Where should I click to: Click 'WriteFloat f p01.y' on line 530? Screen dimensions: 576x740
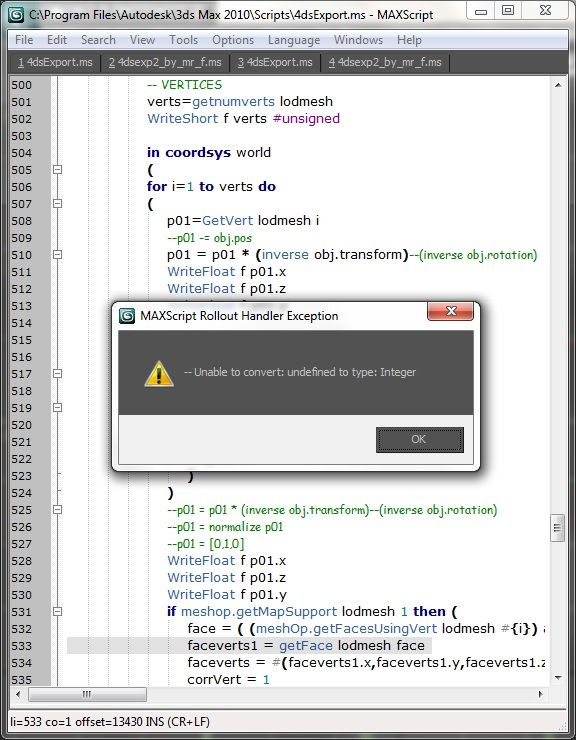tap(227, 595)
